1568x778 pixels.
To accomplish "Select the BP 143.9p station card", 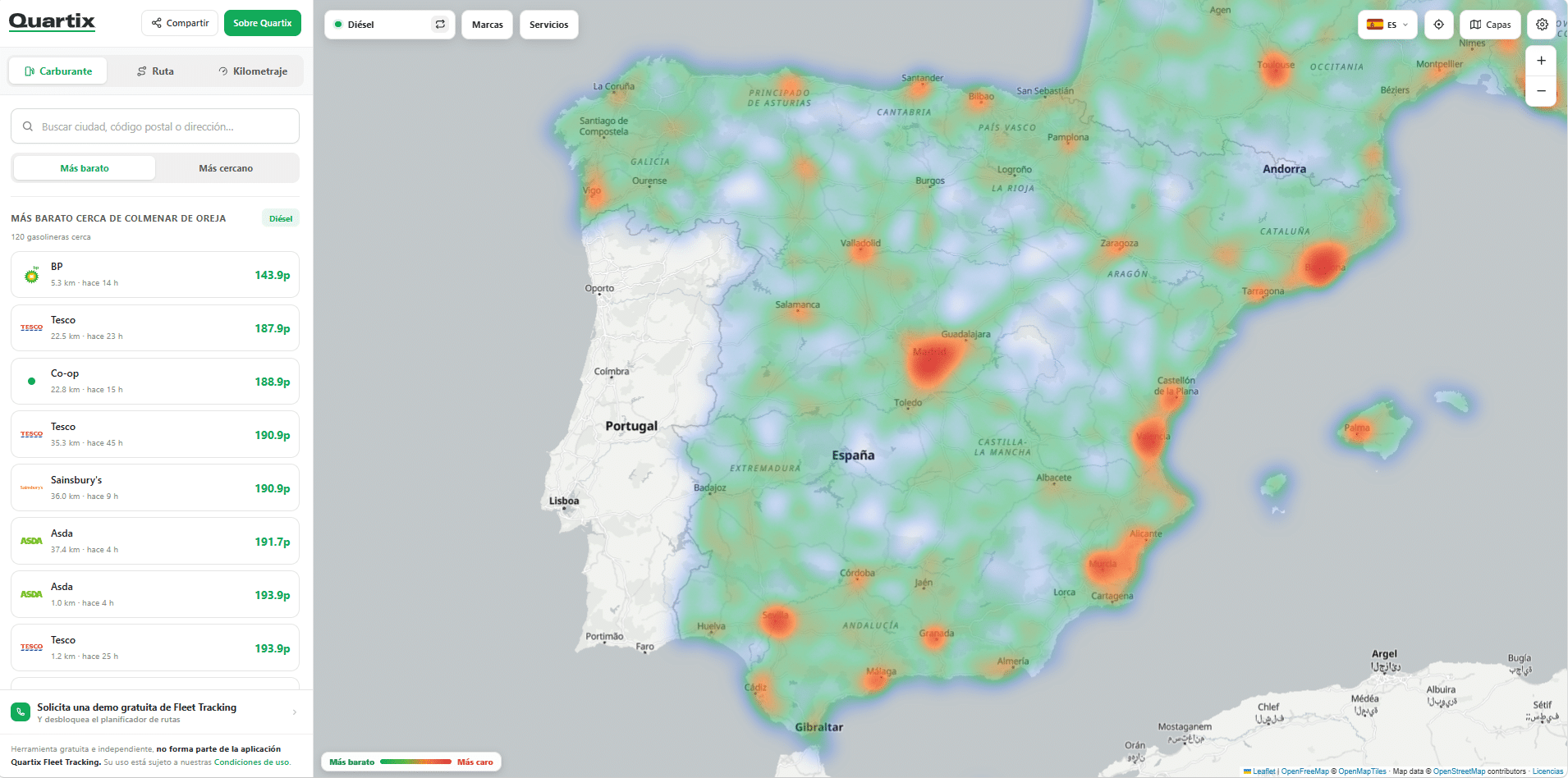I will (155, 275).
